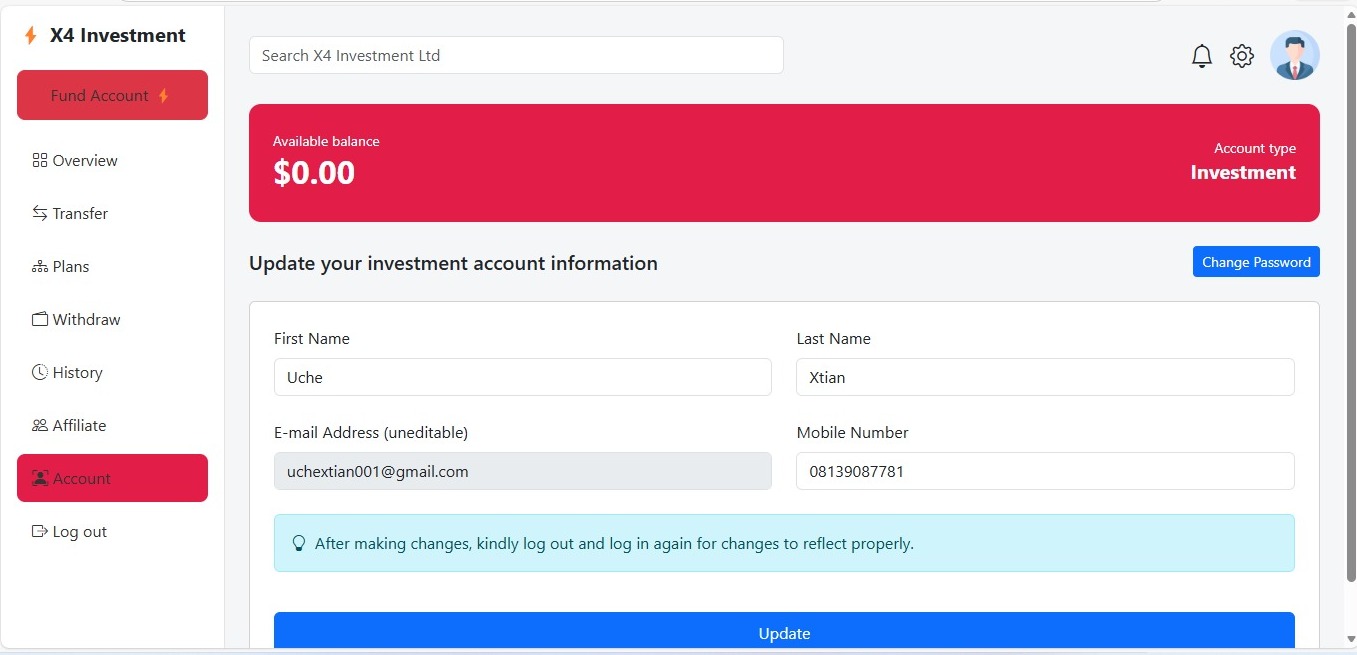The height and width of the screenshot is (655, 1357).
Task: Open the settings gear icon
Action: (1242, 56)
